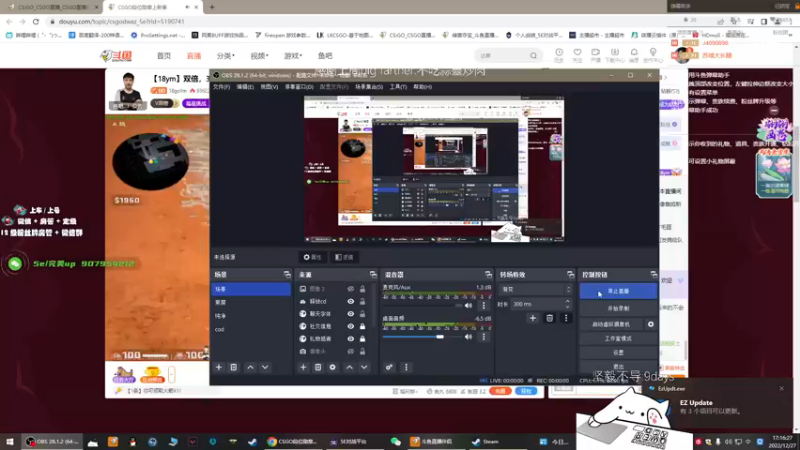Open OBS Docks menu
Image resolution: width=800 pixels, height=450 pixels.
point(299,87)
